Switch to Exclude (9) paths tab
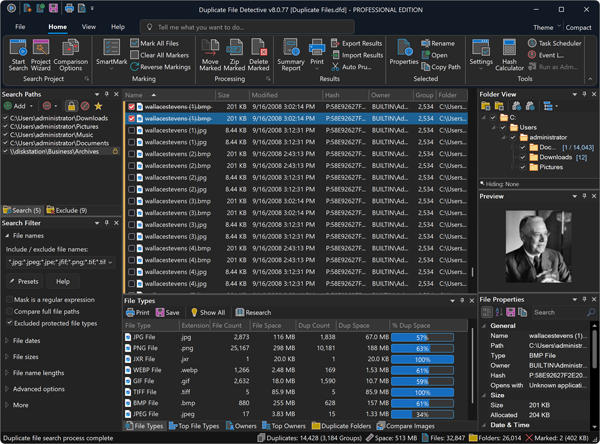Viewport: 600px width, 444px height. click(67, 210)
